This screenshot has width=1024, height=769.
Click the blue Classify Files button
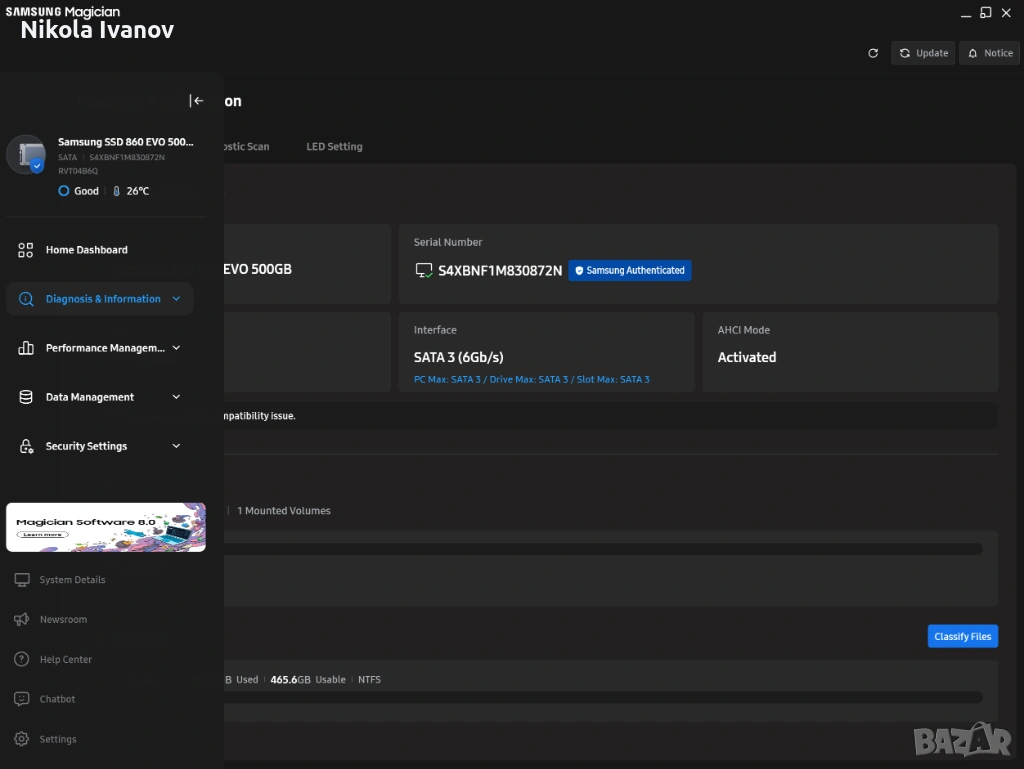pyautogui.click(x=962, y=636)
